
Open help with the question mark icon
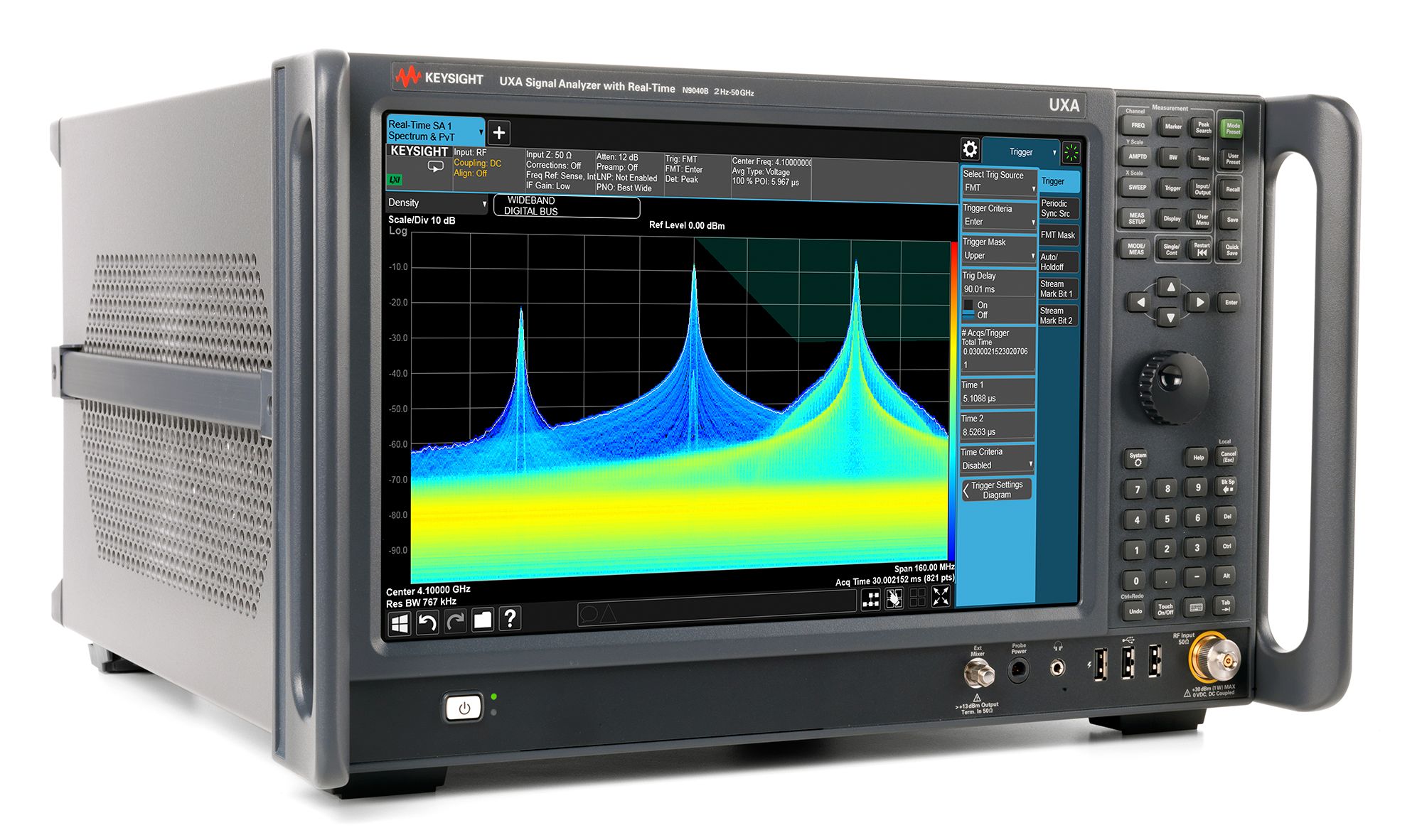tap(510, 619)
